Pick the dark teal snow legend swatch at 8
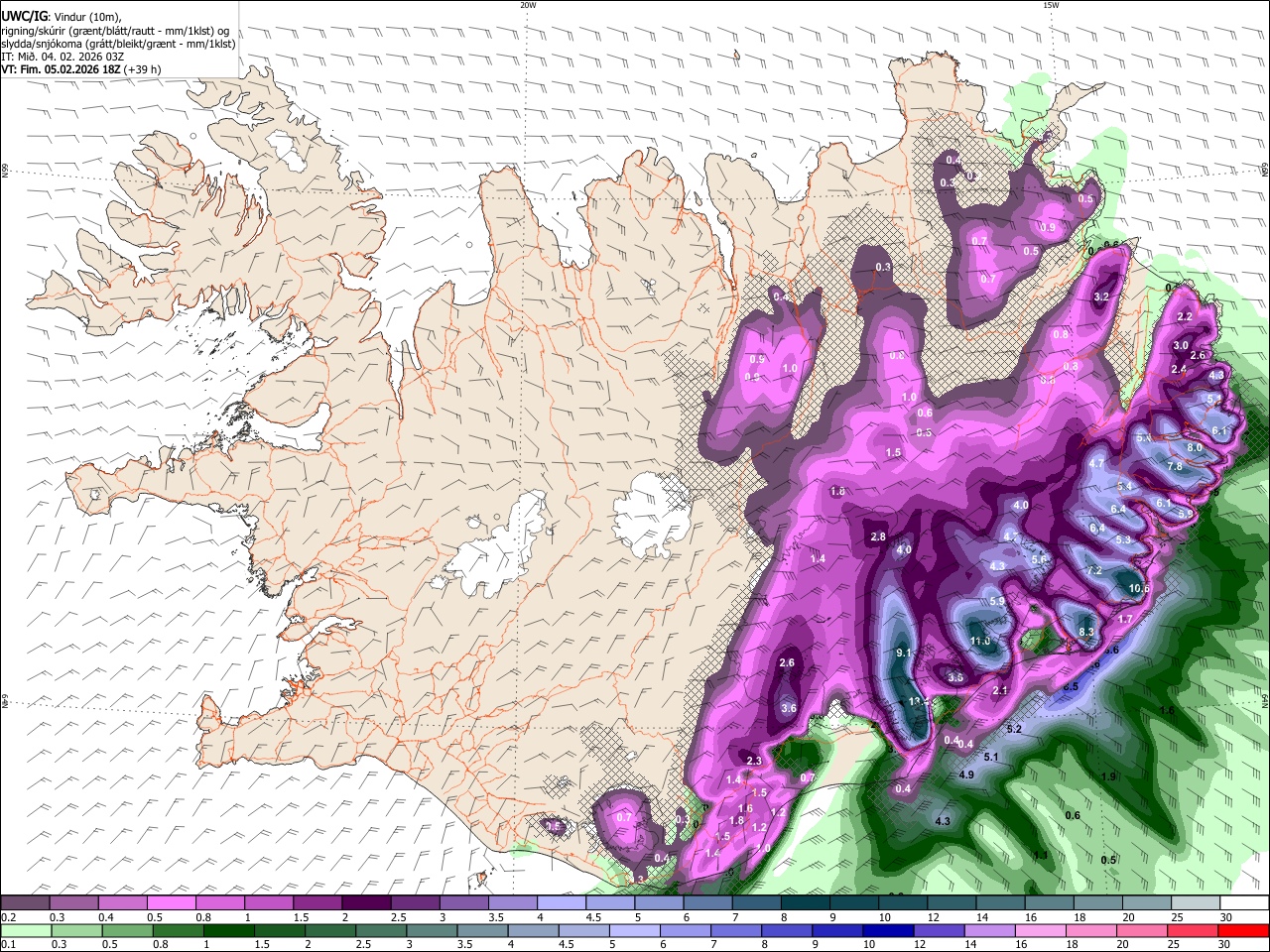The width and height of the screenshot is (1270, 952). pos(805,903)
